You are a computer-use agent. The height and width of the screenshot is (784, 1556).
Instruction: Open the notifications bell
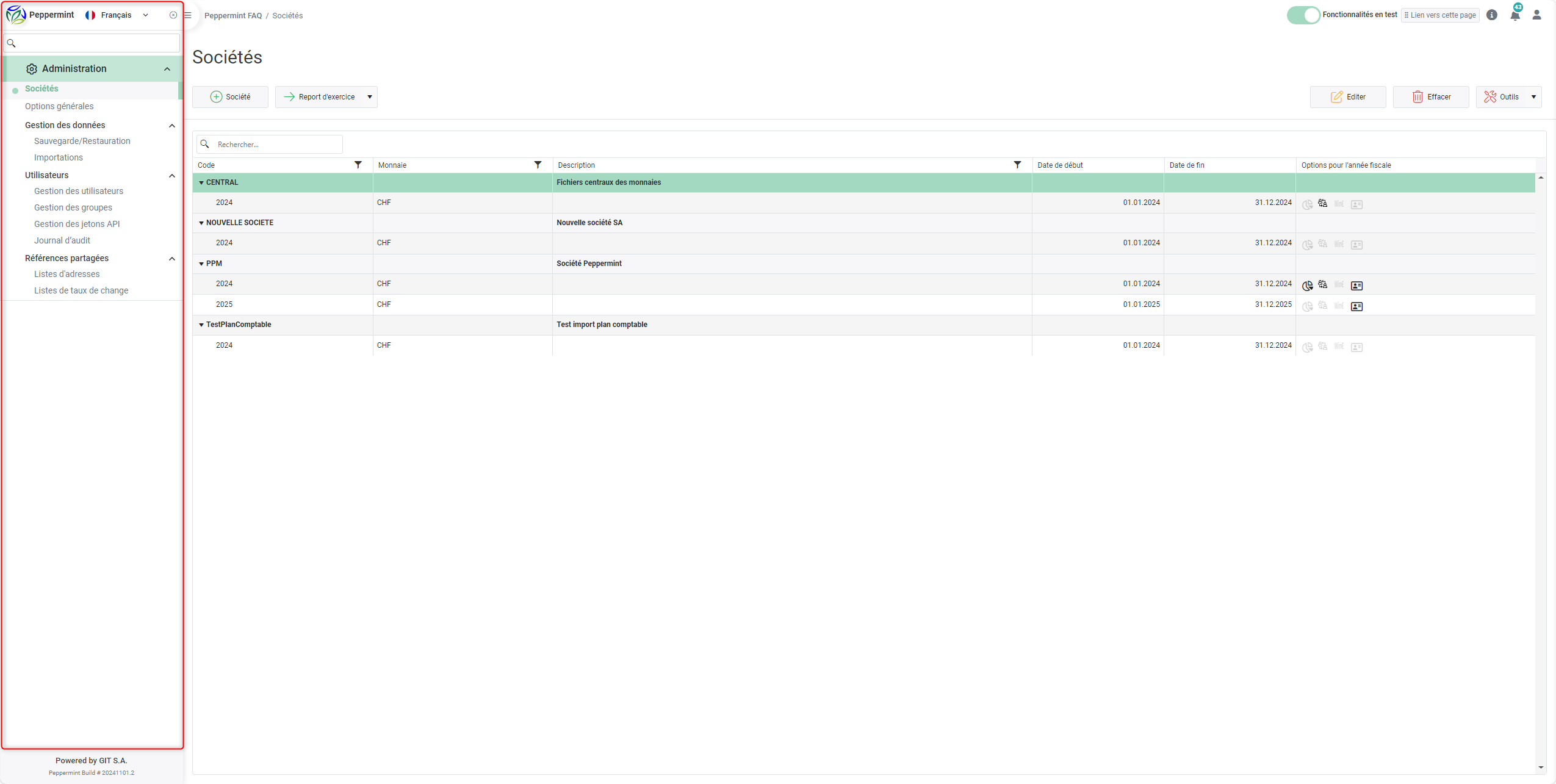(1515, 15)
